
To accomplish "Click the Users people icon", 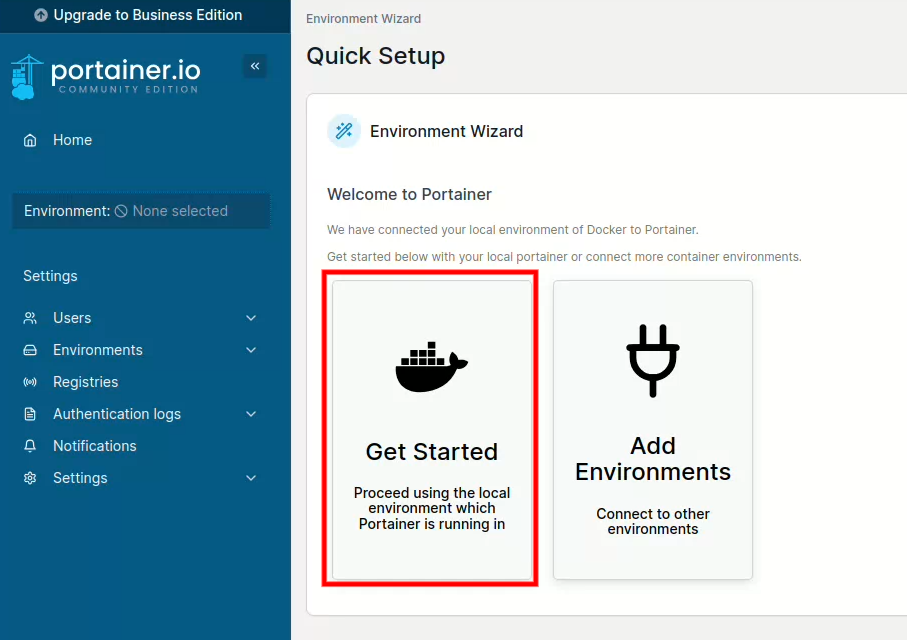I will [31, 318].
